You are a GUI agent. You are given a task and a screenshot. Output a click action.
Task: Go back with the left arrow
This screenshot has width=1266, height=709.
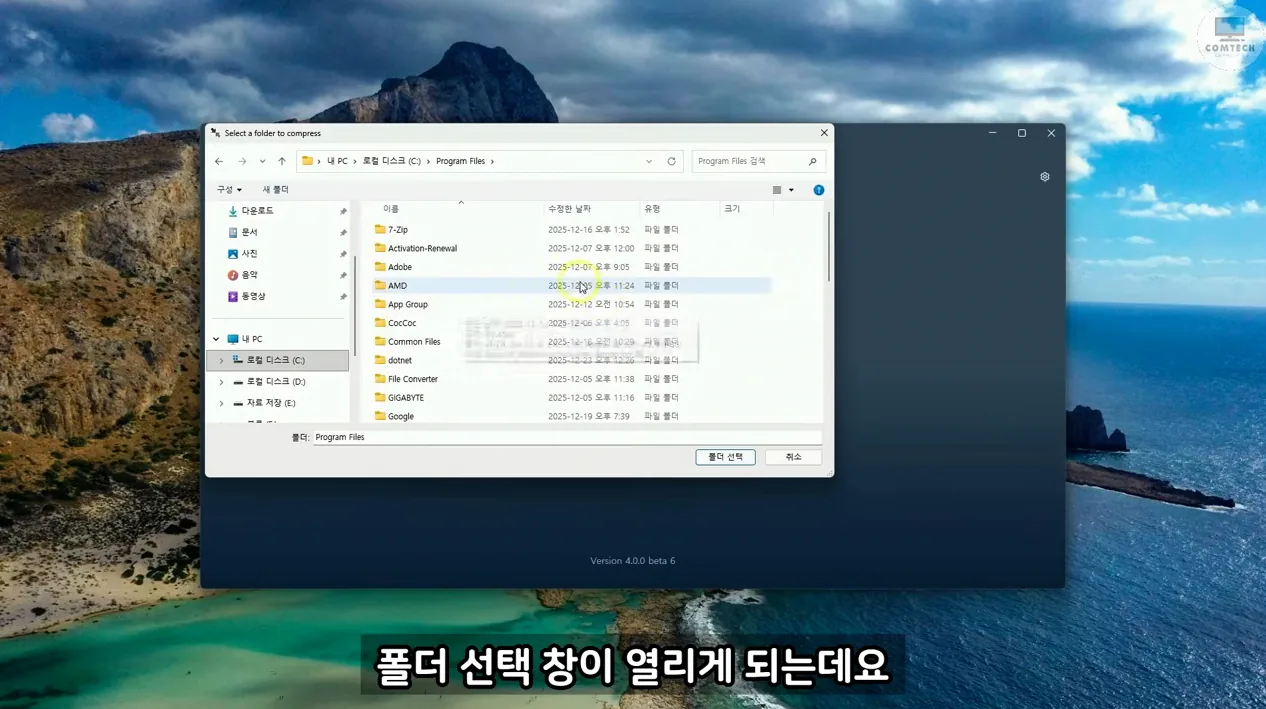pyautogui.click(x=219, y=161)
